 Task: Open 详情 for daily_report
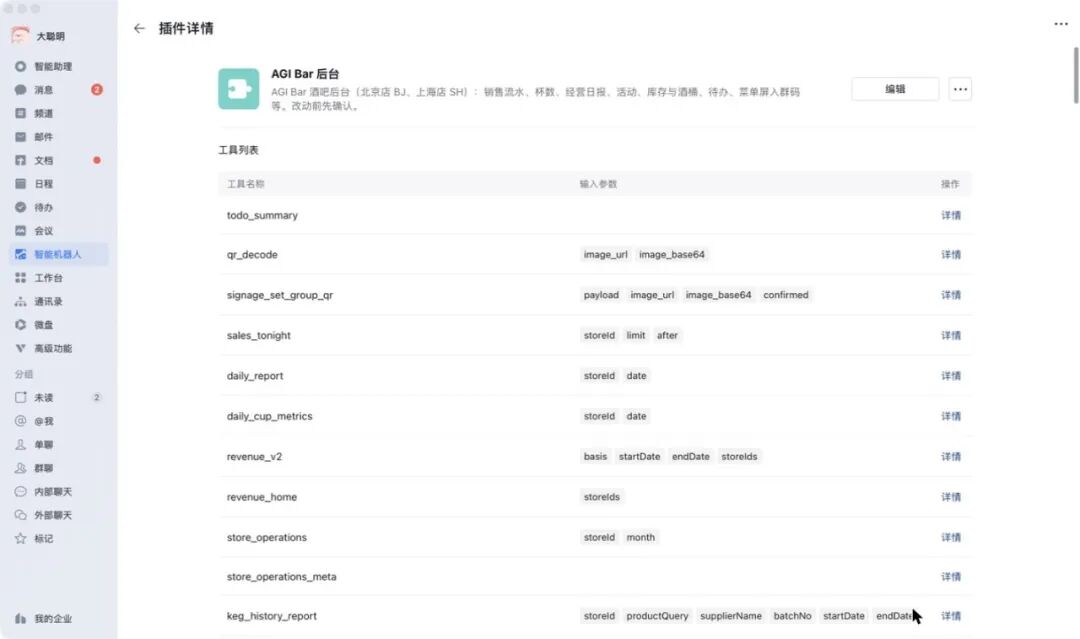951,376
